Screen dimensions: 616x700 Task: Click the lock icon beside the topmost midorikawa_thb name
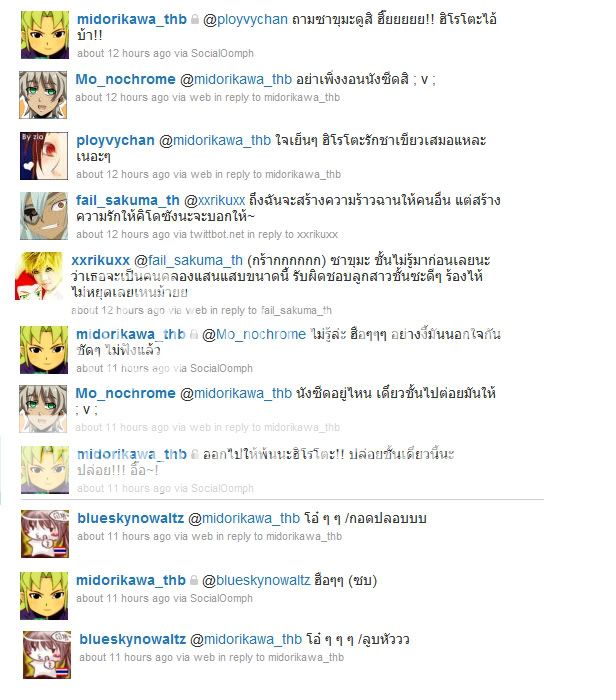[x=195, y=19]
